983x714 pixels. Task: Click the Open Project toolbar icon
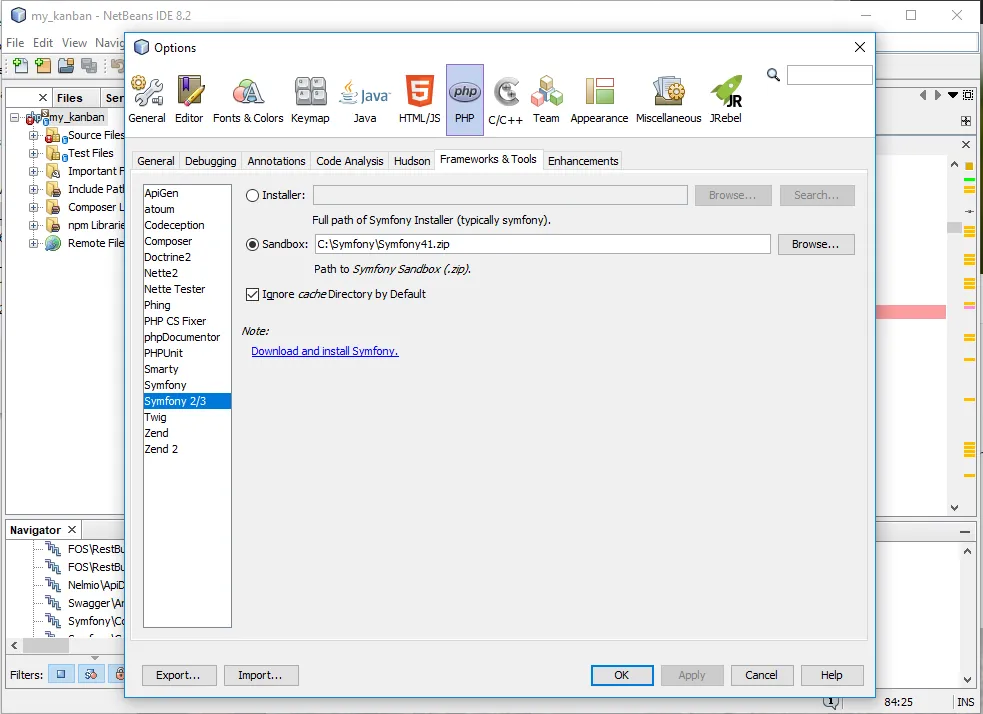click(66, 65)
